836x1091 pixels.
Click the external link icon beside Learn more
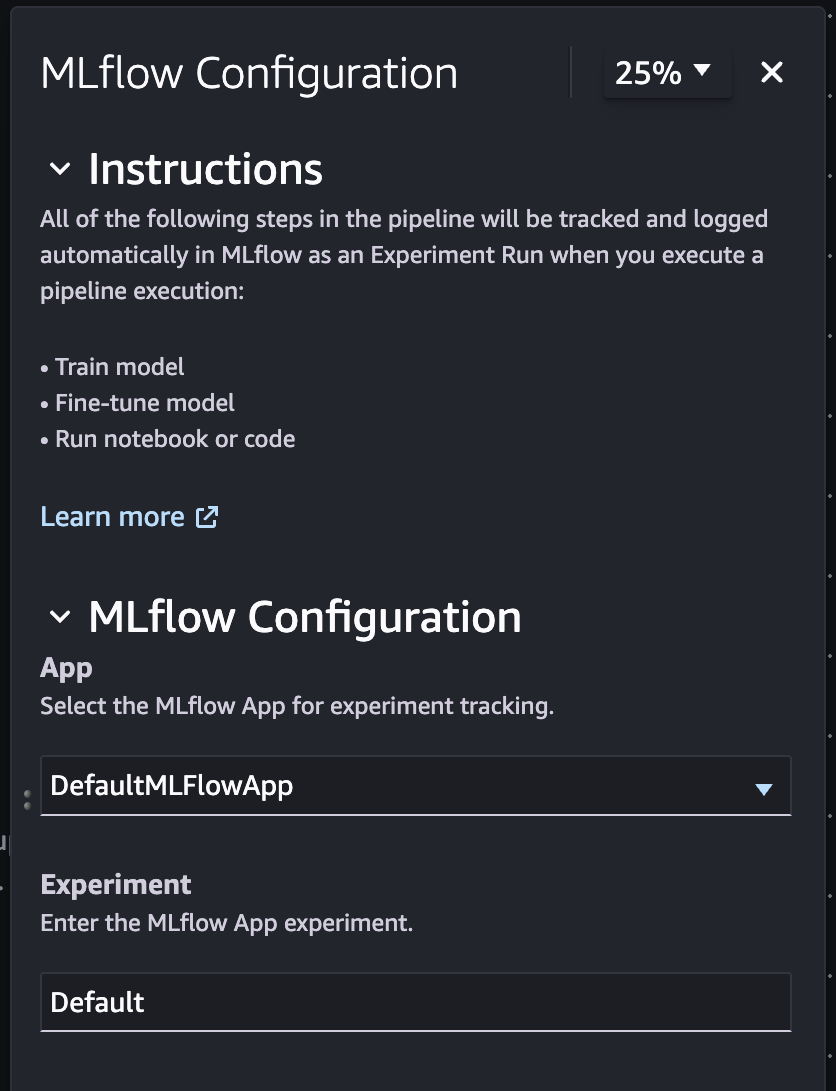click(206, 517)
